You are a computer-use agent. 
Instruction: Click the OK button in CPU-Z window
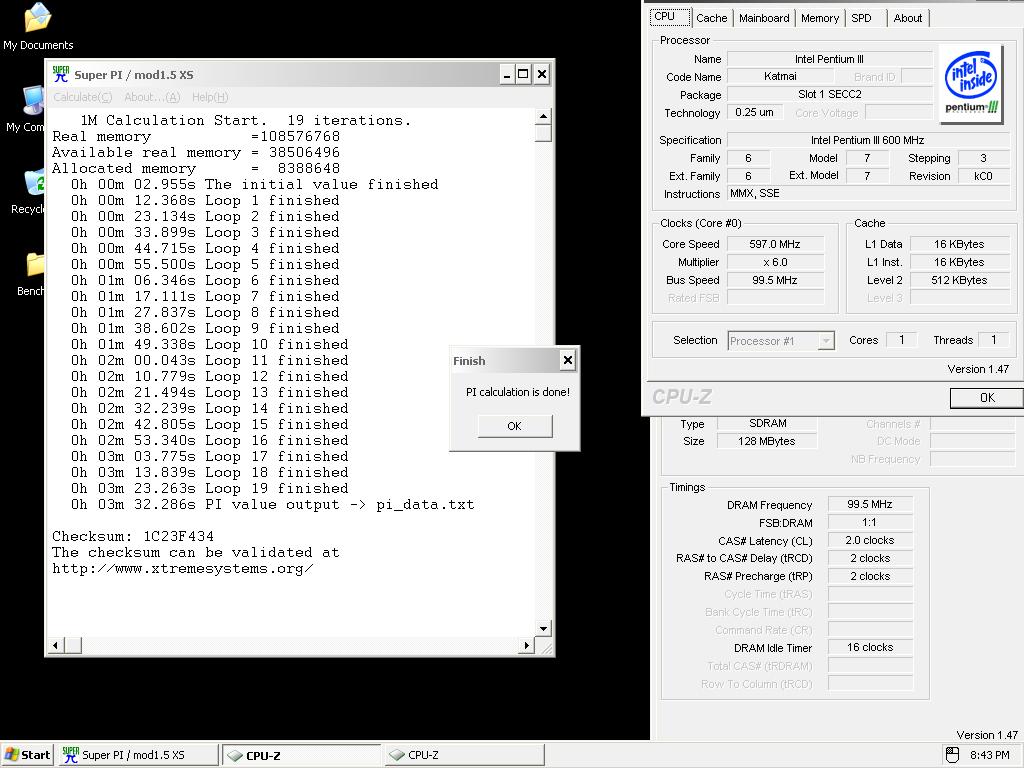click(x=987, y=398)
